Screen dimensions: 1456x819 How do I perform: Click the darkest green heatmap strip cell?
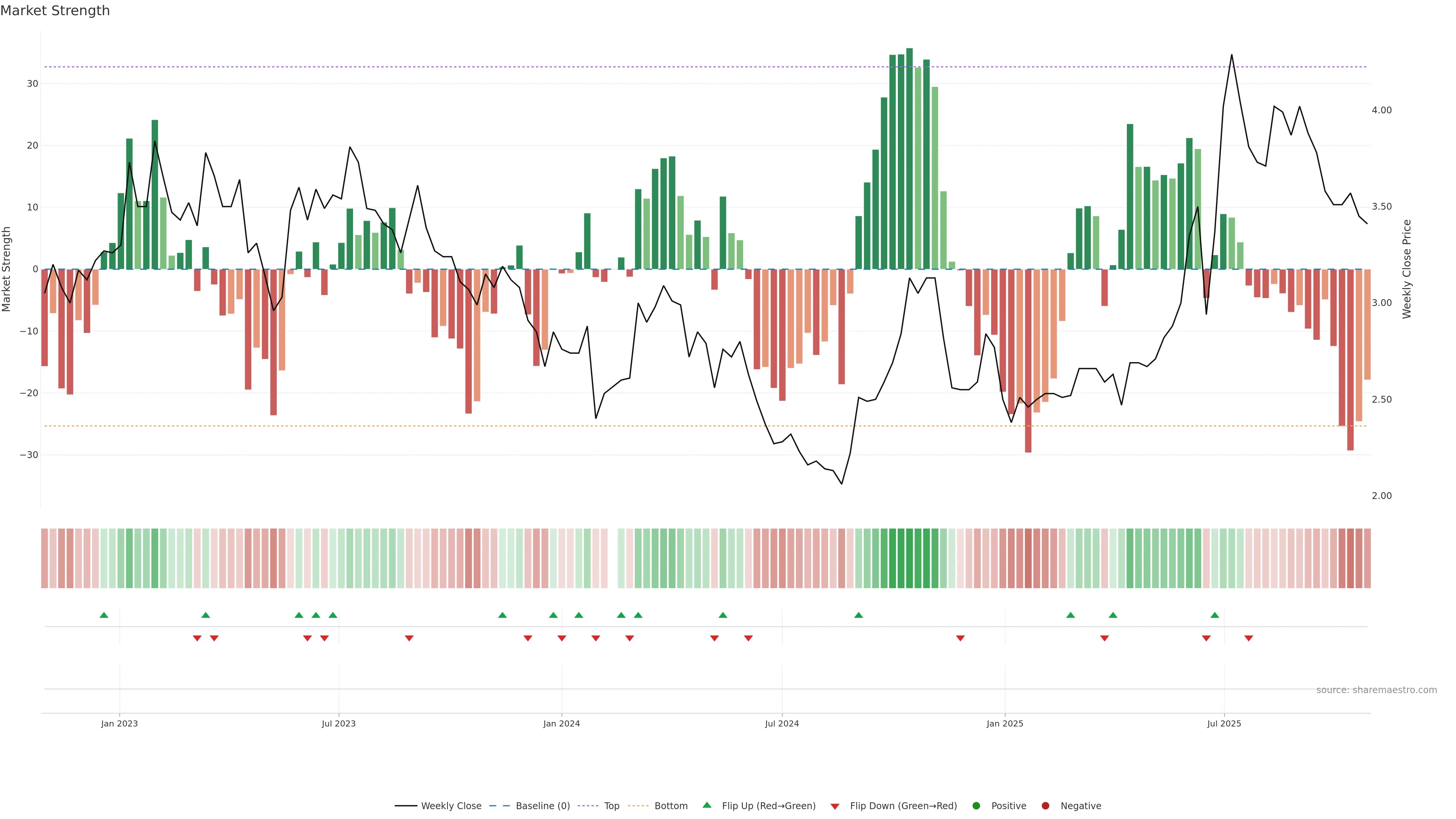[910, 559]
